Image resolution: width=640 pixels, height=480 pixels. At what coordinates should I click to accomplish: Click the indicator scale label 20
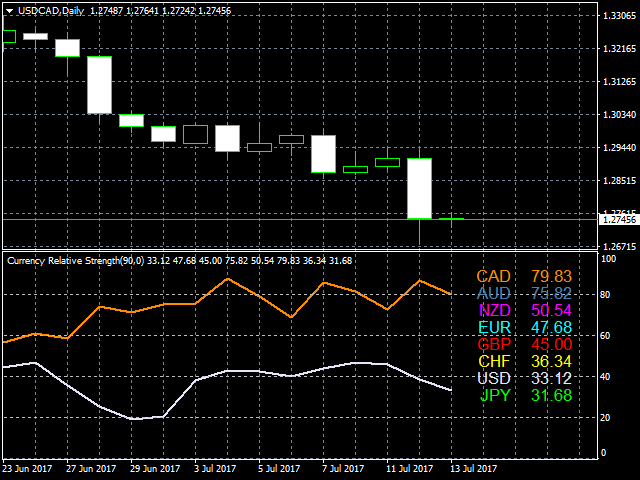coord(606,418)
